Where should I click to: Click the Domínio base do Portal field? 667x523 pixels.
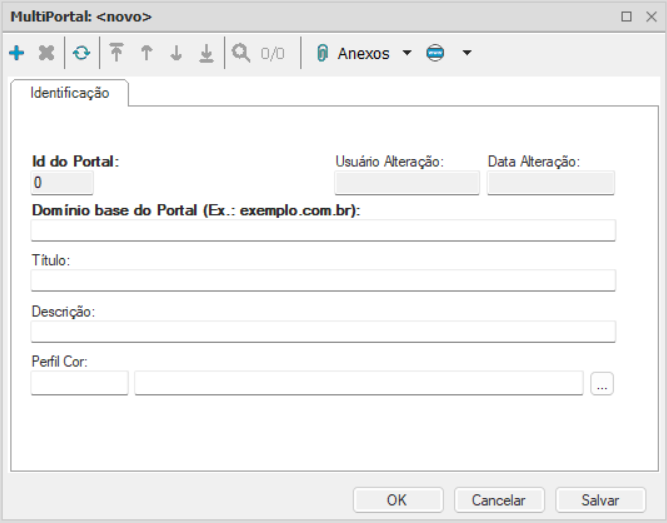tap(323, 231)
